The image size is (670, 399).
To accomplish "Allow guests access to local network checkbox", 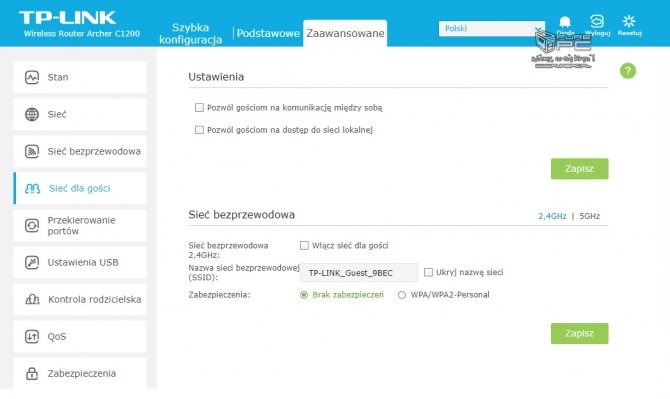I will (x=199, y=129).
